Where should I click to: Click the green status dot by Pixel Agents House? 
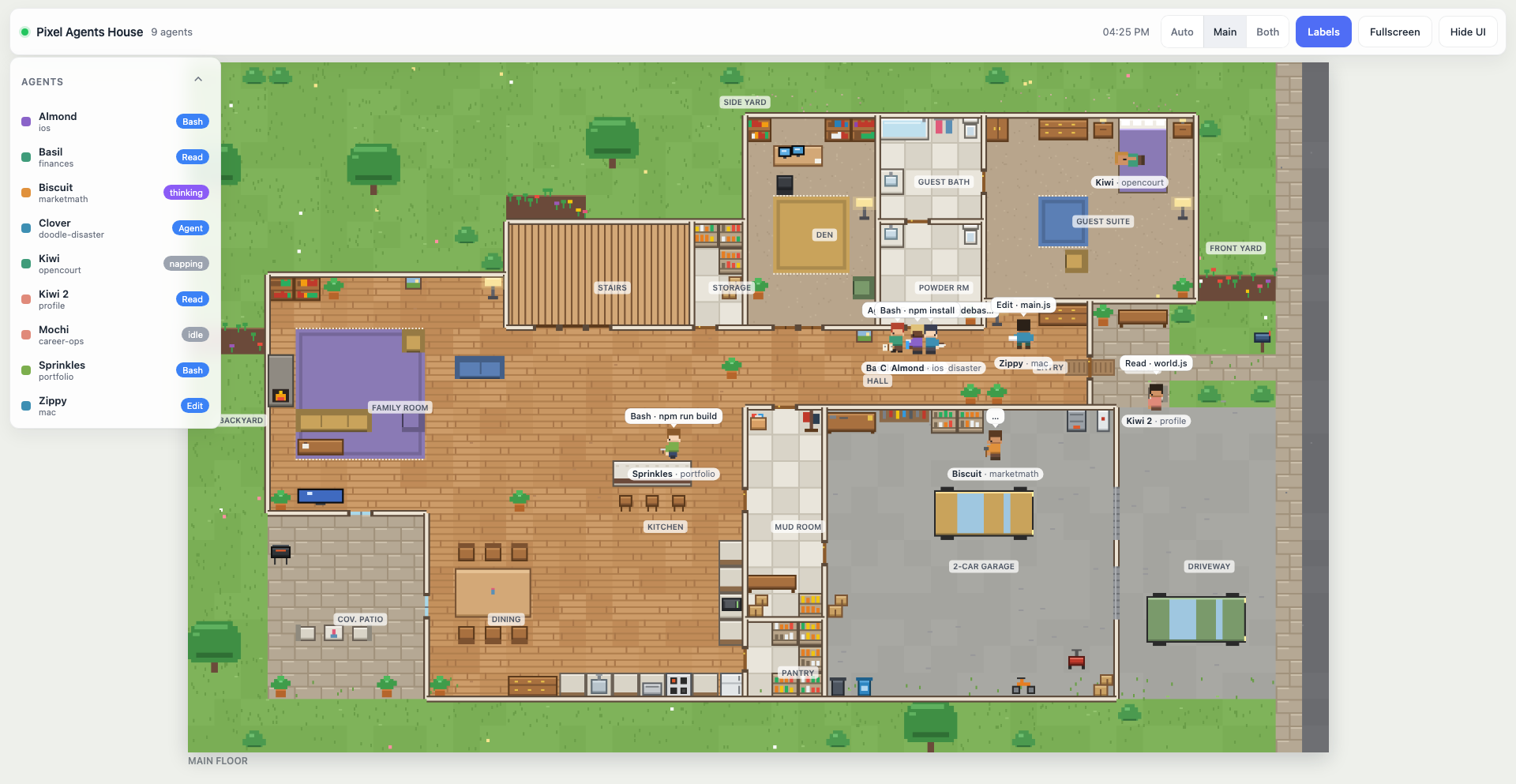[25, 32]
